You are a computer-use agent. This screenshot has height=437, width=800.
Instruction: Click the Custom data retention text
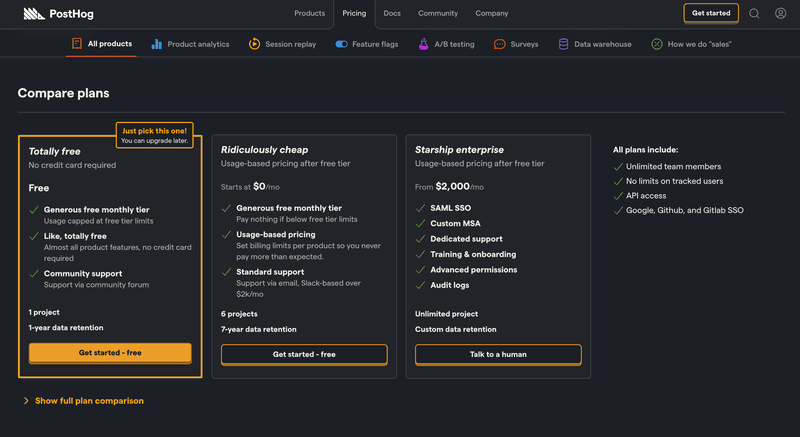click(456, 329)
